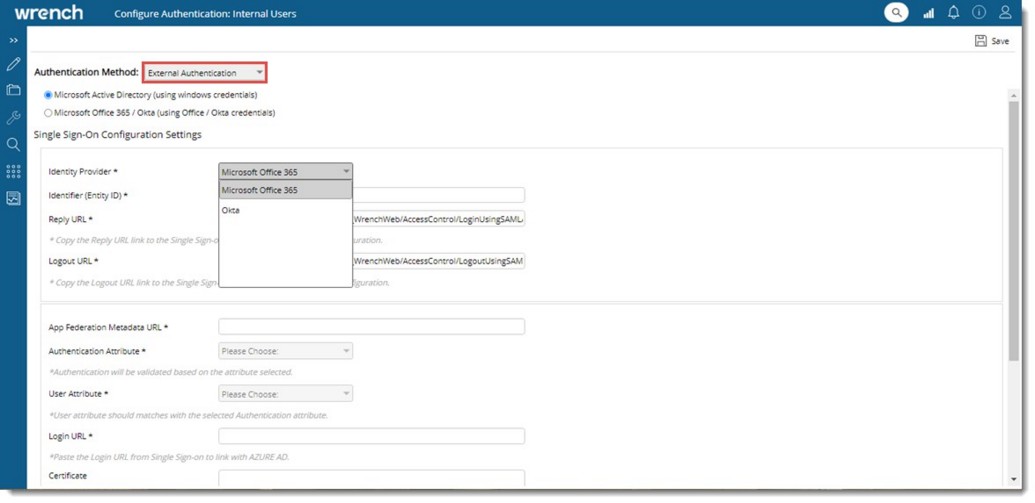
Task: Select Microsoft Active Directory radio option
Action: [x=48, y=95]
